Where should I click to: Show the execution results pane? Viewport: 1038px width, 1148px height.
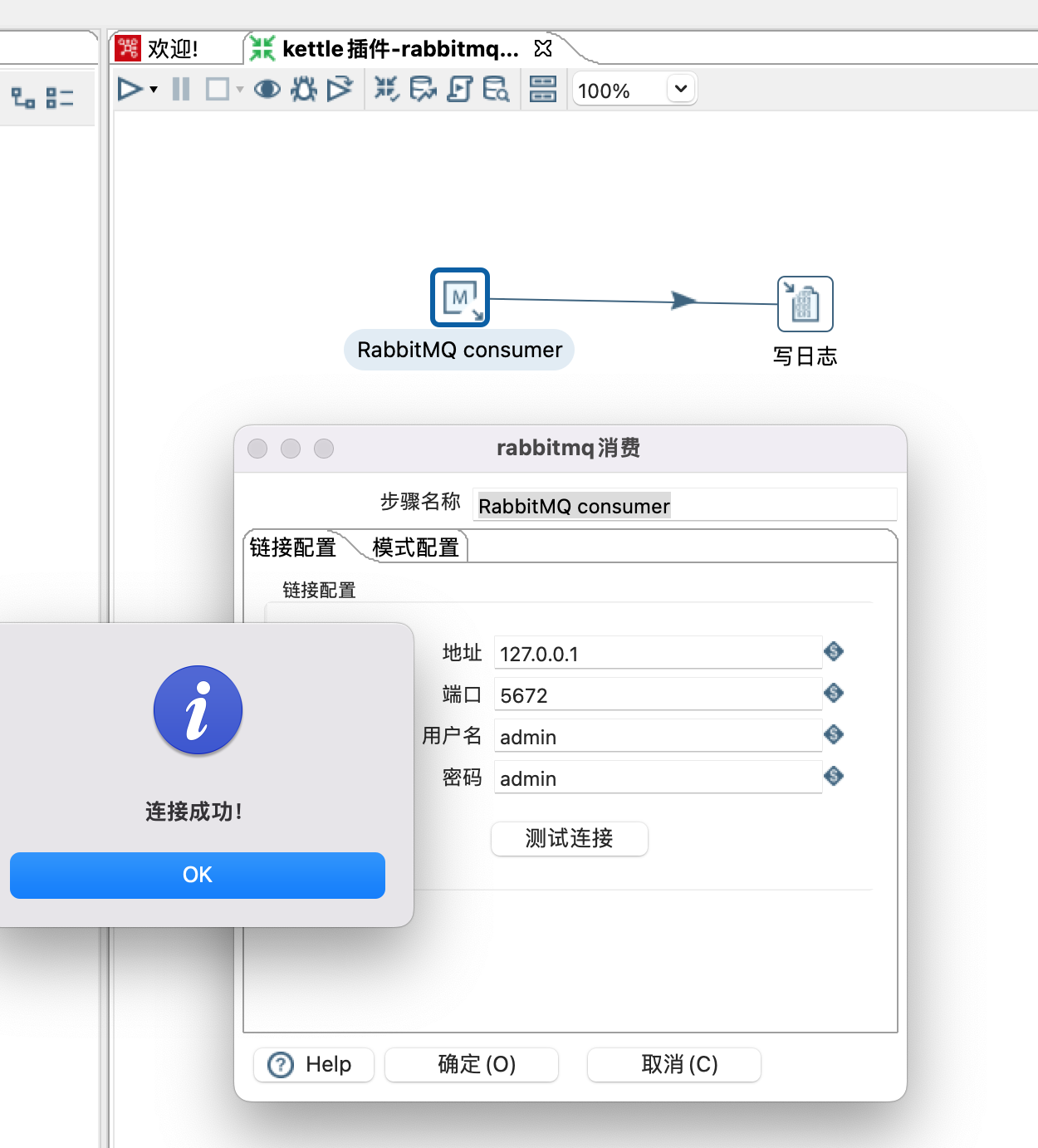click(543, 89)
